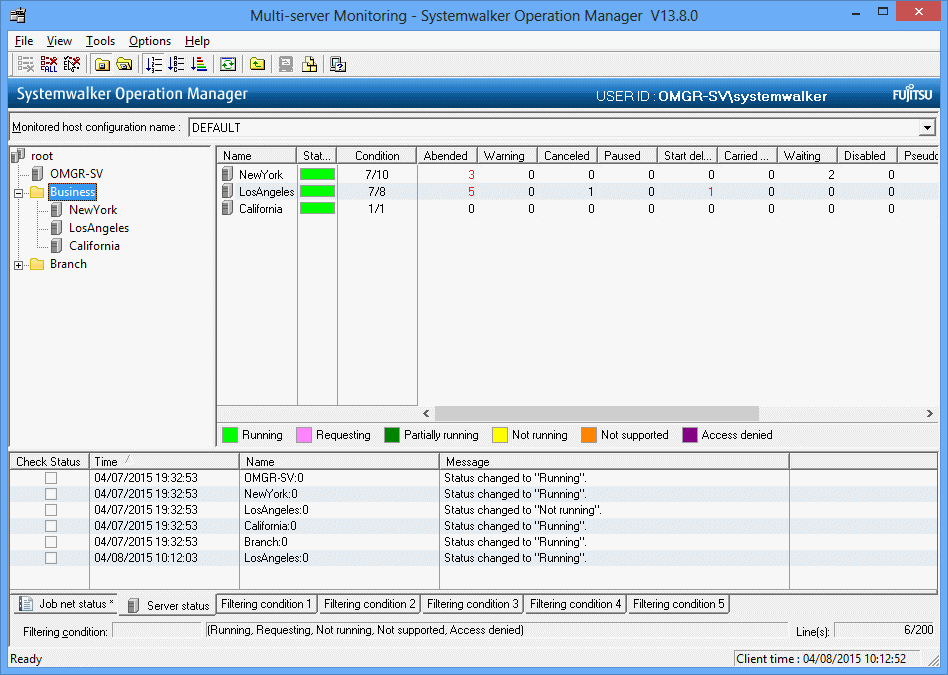This screenshot has width=948, height=675.
Task: Open the File menu
Action: (x=24, y=41)
